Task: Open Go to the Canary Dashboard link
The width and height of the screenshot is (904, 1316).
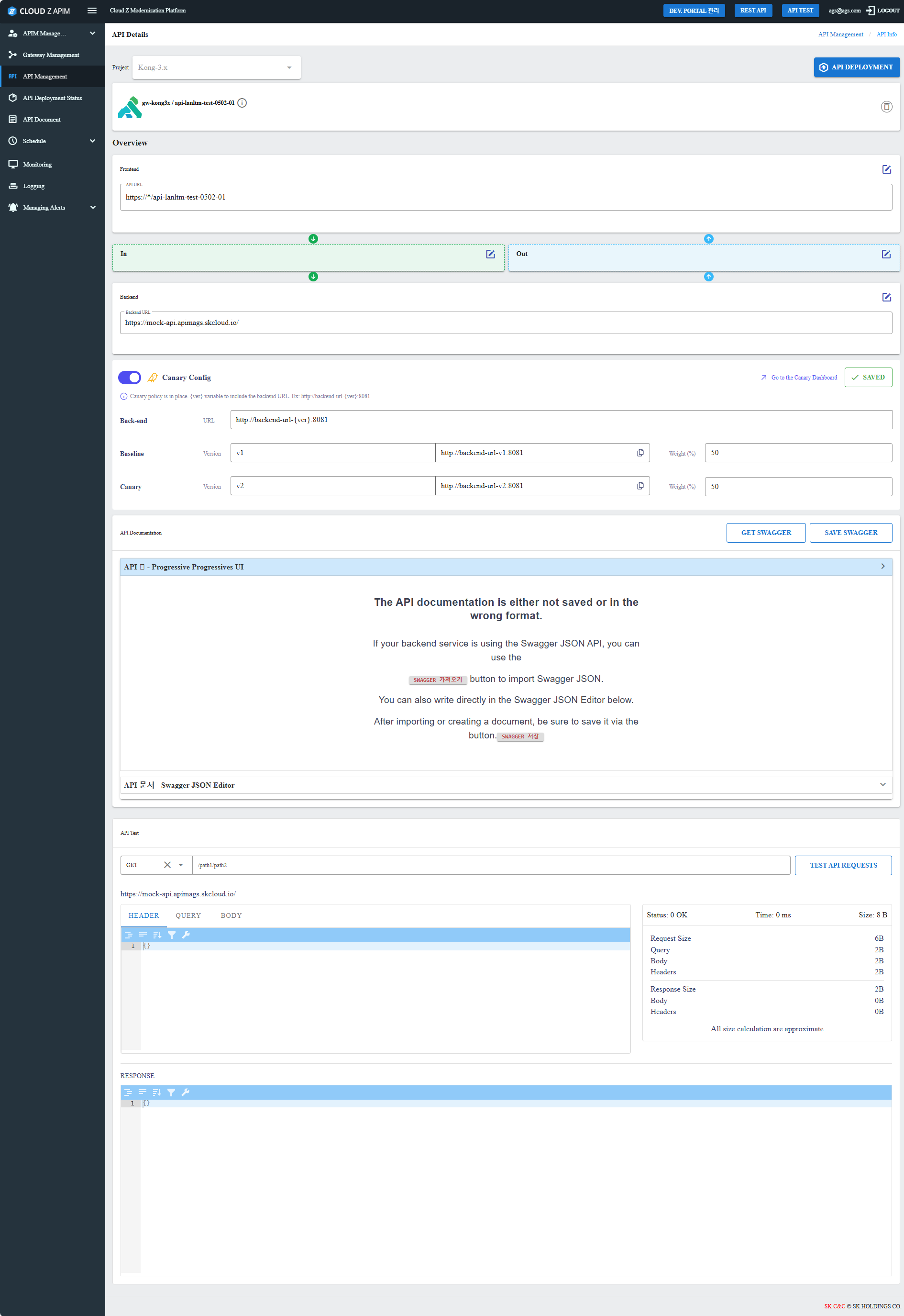Action: [x=799, y=378]
